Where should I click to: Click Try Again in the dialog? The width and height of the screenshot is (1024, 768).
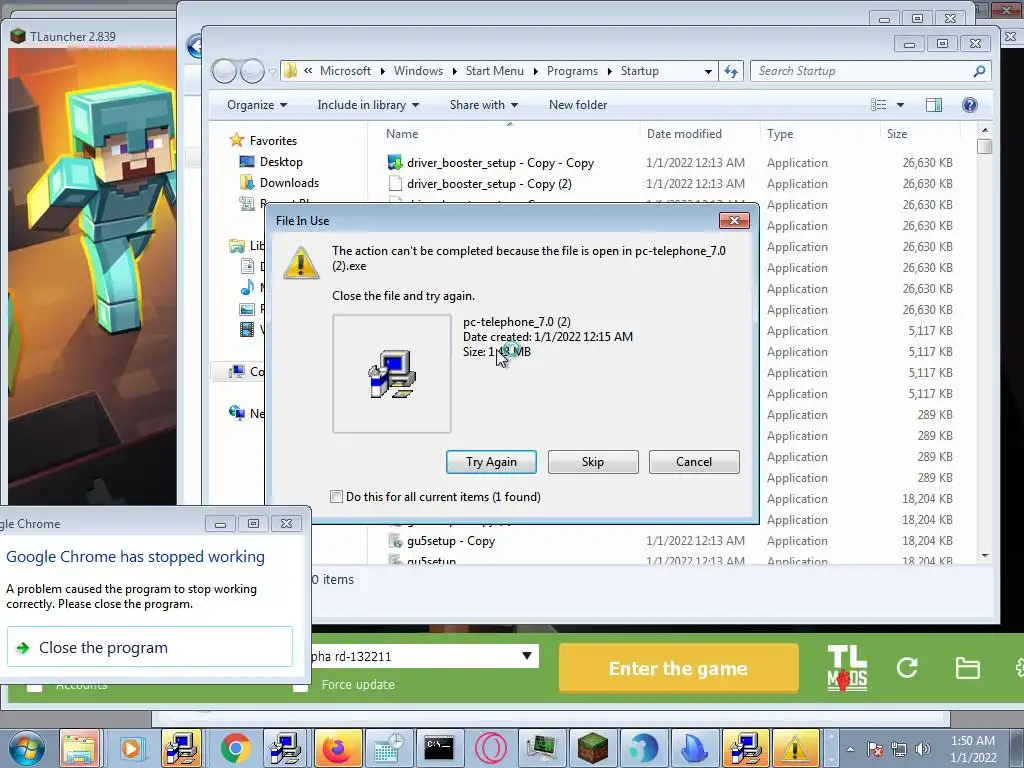pos(491,462)
